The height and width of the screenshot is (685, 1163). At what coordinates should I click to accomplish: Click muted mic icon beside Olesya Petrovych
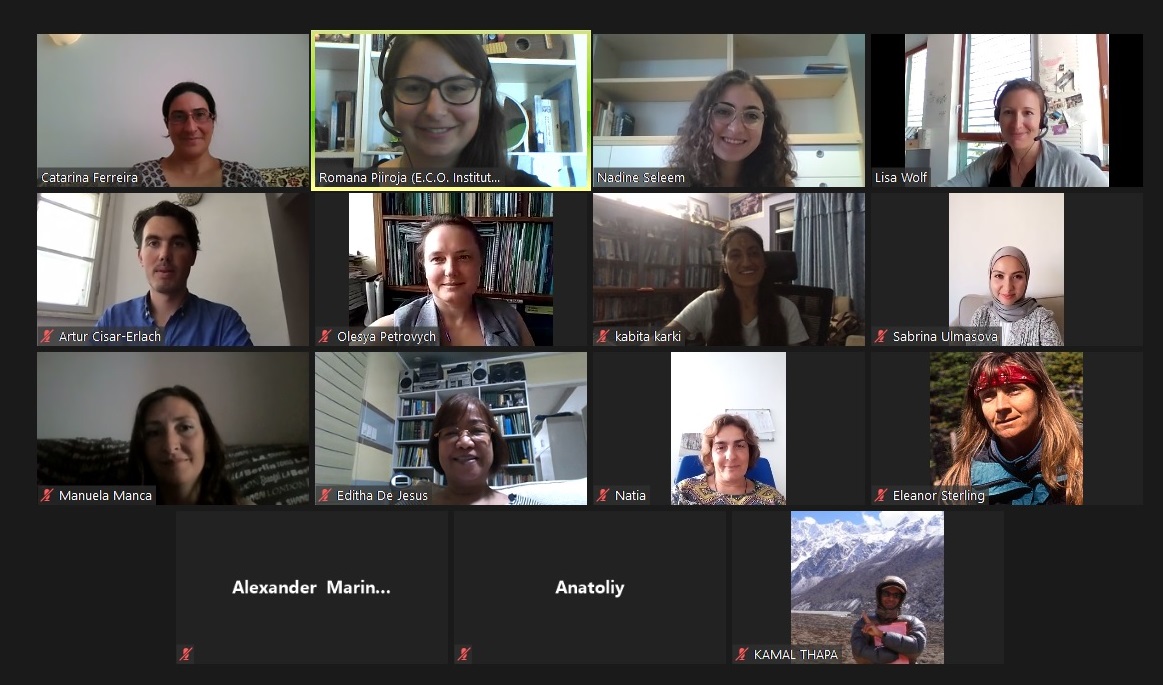click(325, 337)
